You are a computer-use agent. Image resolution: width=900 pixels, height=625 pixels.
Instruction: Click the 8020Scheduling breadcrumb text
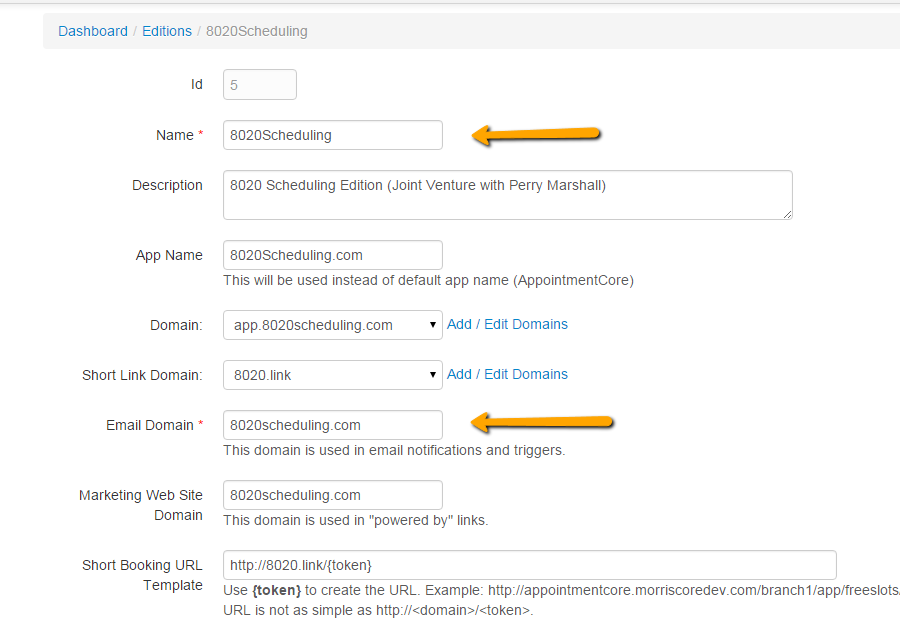point(257,31)
